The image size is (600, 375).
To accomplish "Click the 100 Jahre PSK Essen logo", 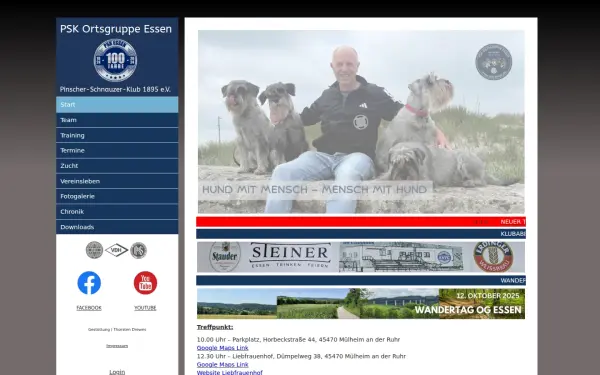I will (x=115, y=60).
